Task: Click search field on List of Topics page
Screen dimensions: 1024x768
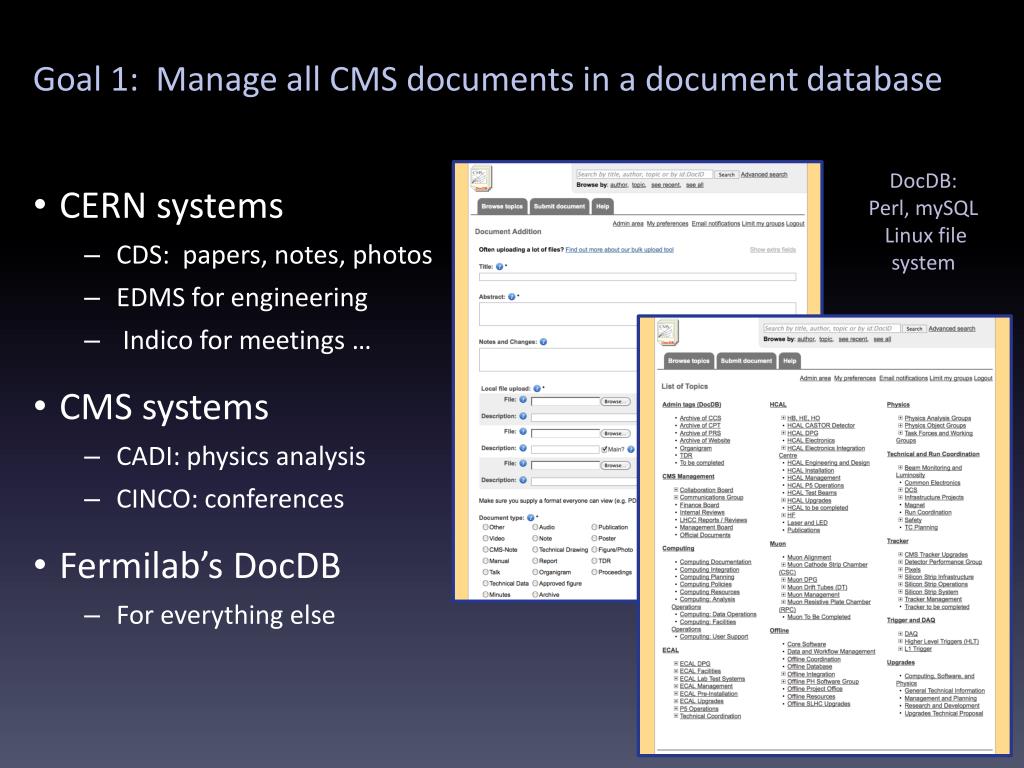Action: (x=831, y=328)
